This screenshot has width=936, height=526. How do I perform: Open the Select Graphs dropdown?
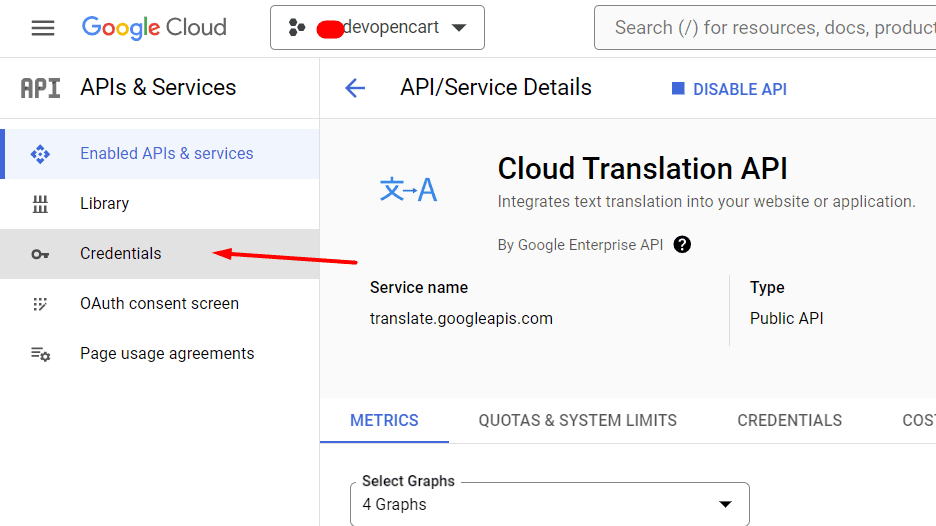[x=550, y=505]
